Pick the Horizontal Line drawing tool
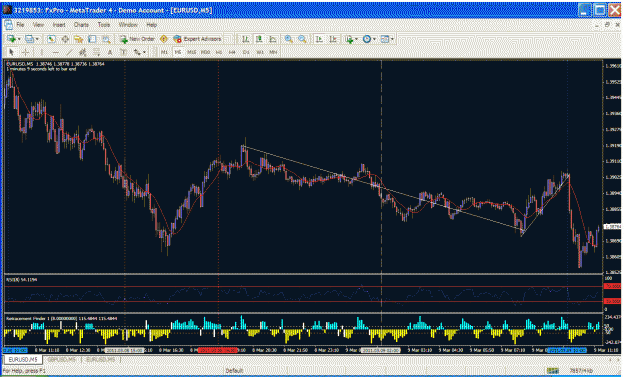625x377 pixels. click(x=55, y=52)
